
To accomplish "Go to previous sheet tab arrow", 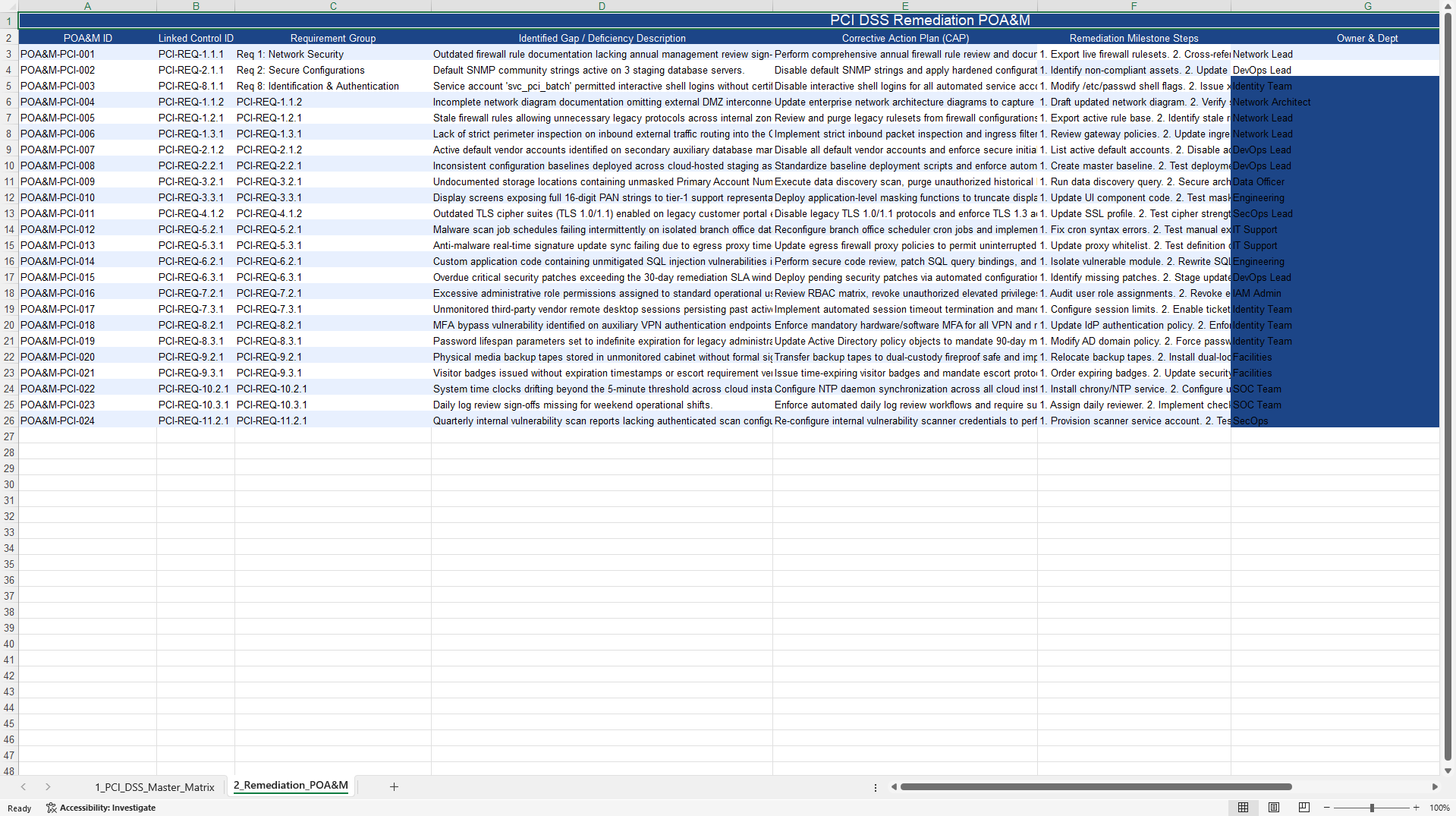I will [24, 786].
